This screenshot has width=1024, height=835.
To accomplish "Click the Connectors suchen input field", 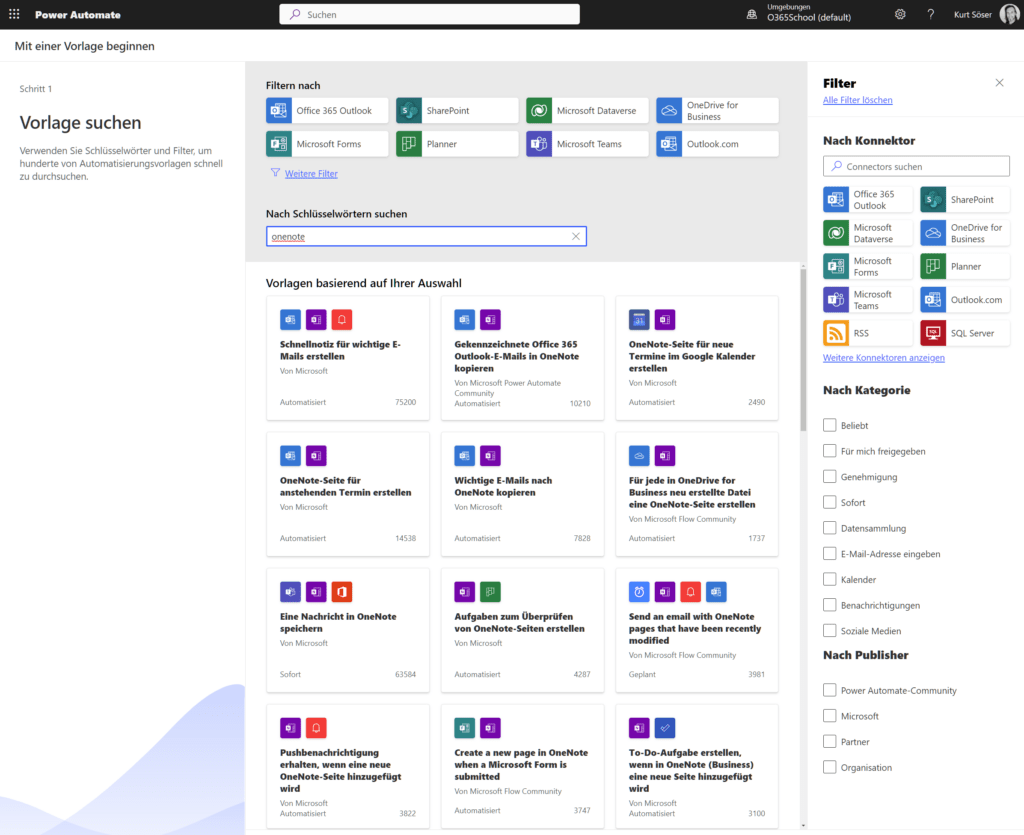I will 916,166.
